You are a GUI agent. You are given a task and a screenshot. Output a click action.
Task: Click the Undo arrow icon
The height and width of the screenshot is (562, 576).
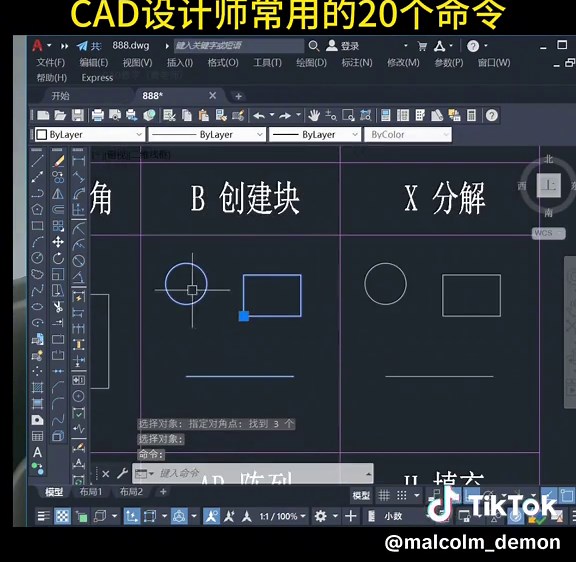(x=259, y=116)
